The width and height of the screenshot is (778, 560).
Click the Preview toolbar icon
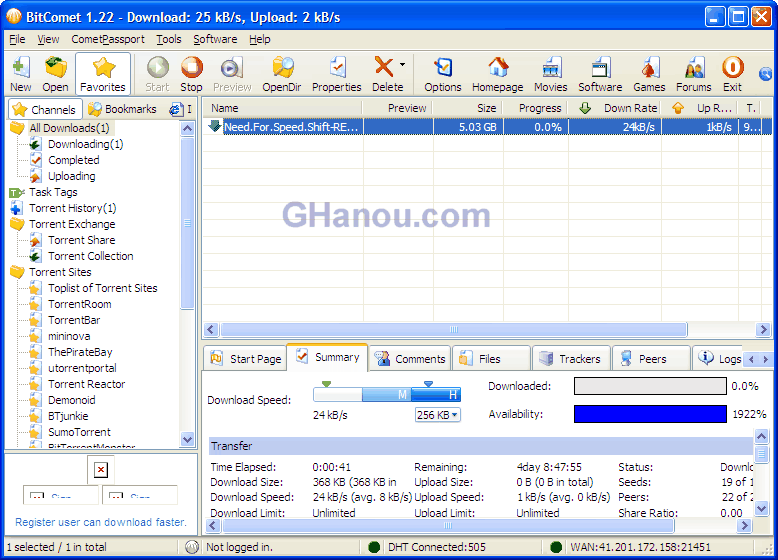[x=232, y=74]
